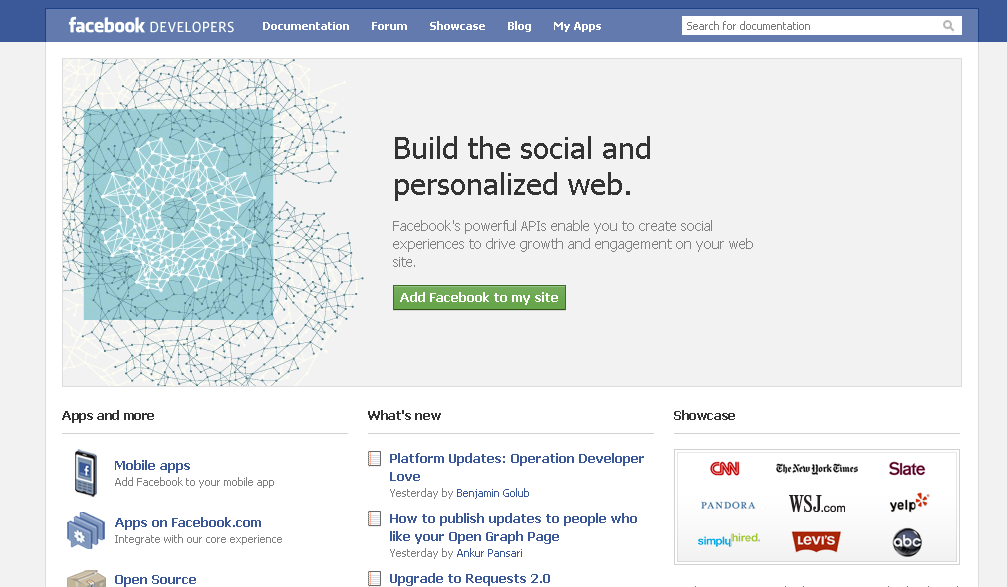Open the Mobile apps link
This screenshot has width=1007, height=587.
click(x=152, y=465)
